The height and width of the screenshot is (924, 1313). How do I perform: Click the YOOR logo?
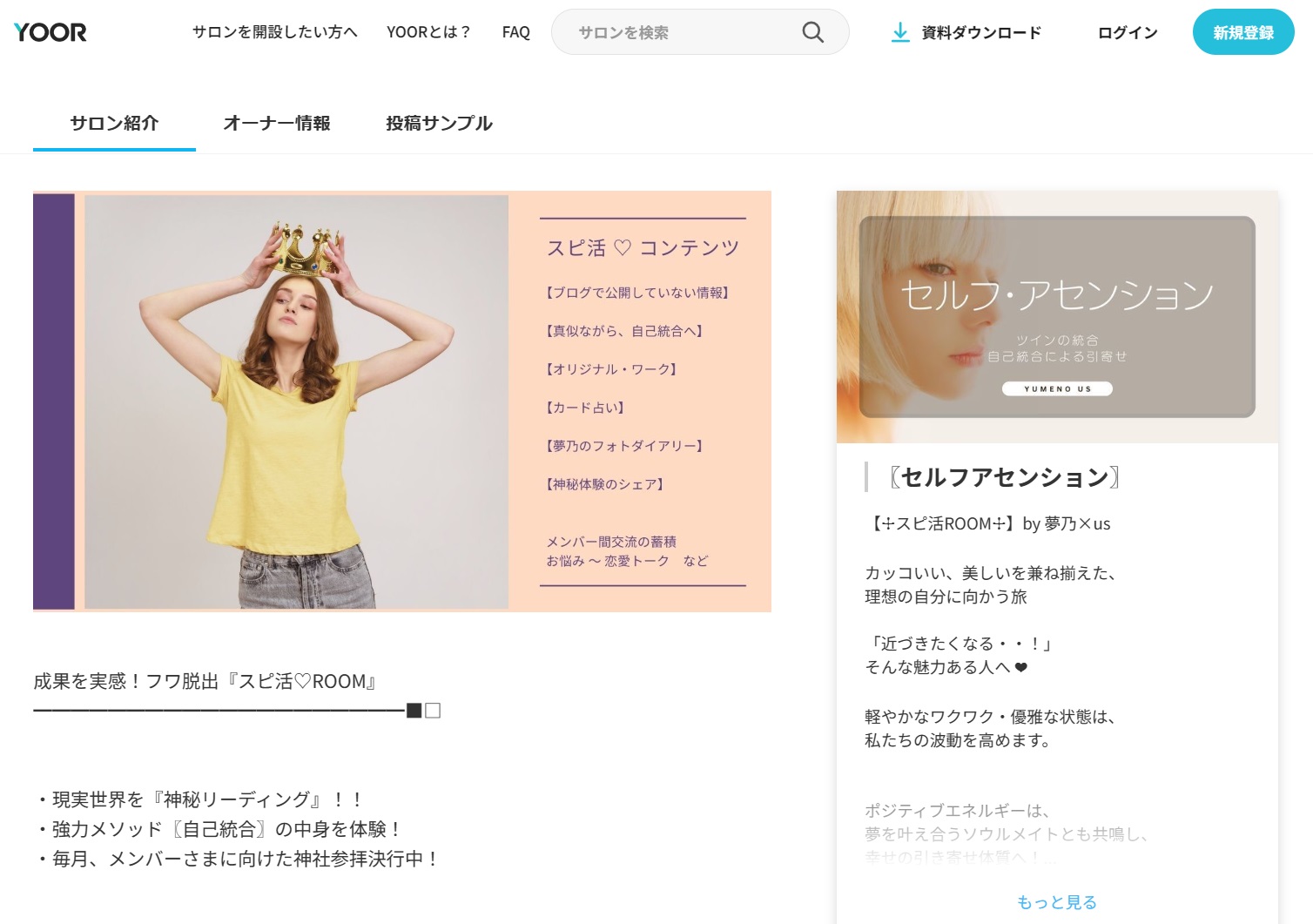pos(50,32)
